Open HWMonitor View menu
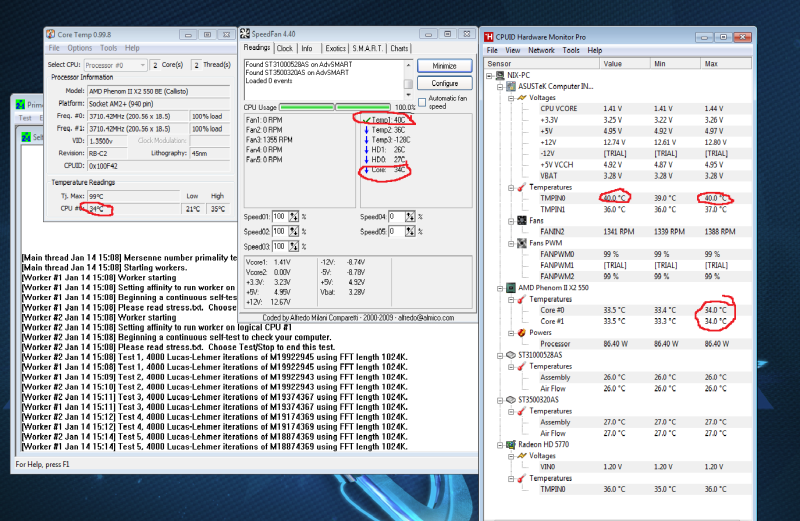 [512, 50]
